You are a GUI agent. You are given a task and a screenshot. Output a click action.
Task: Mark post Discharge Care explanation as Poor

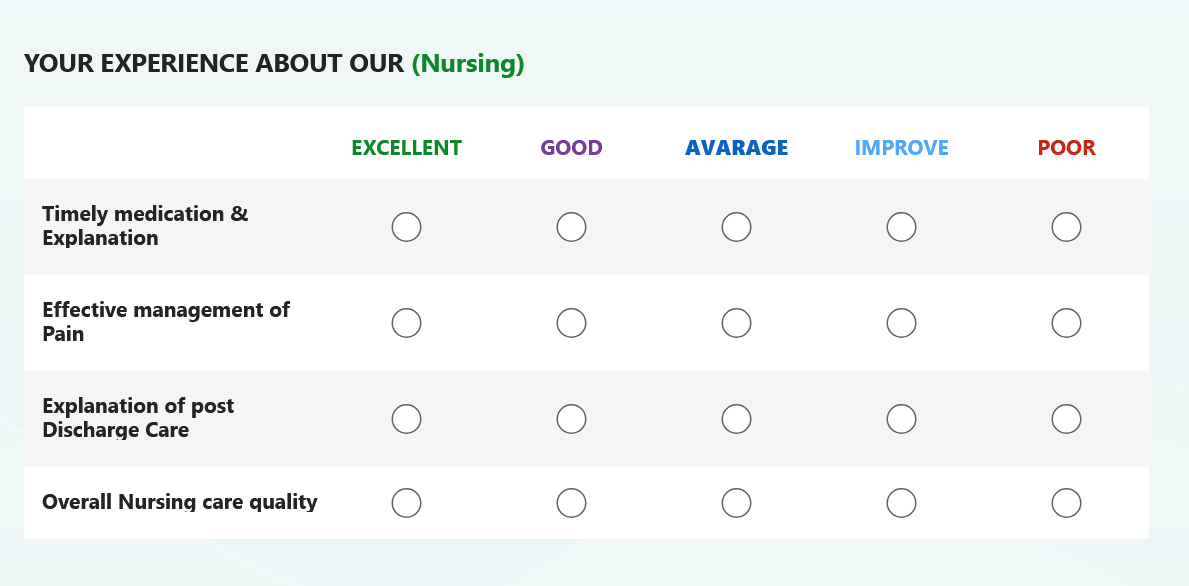coord(1066,418)
